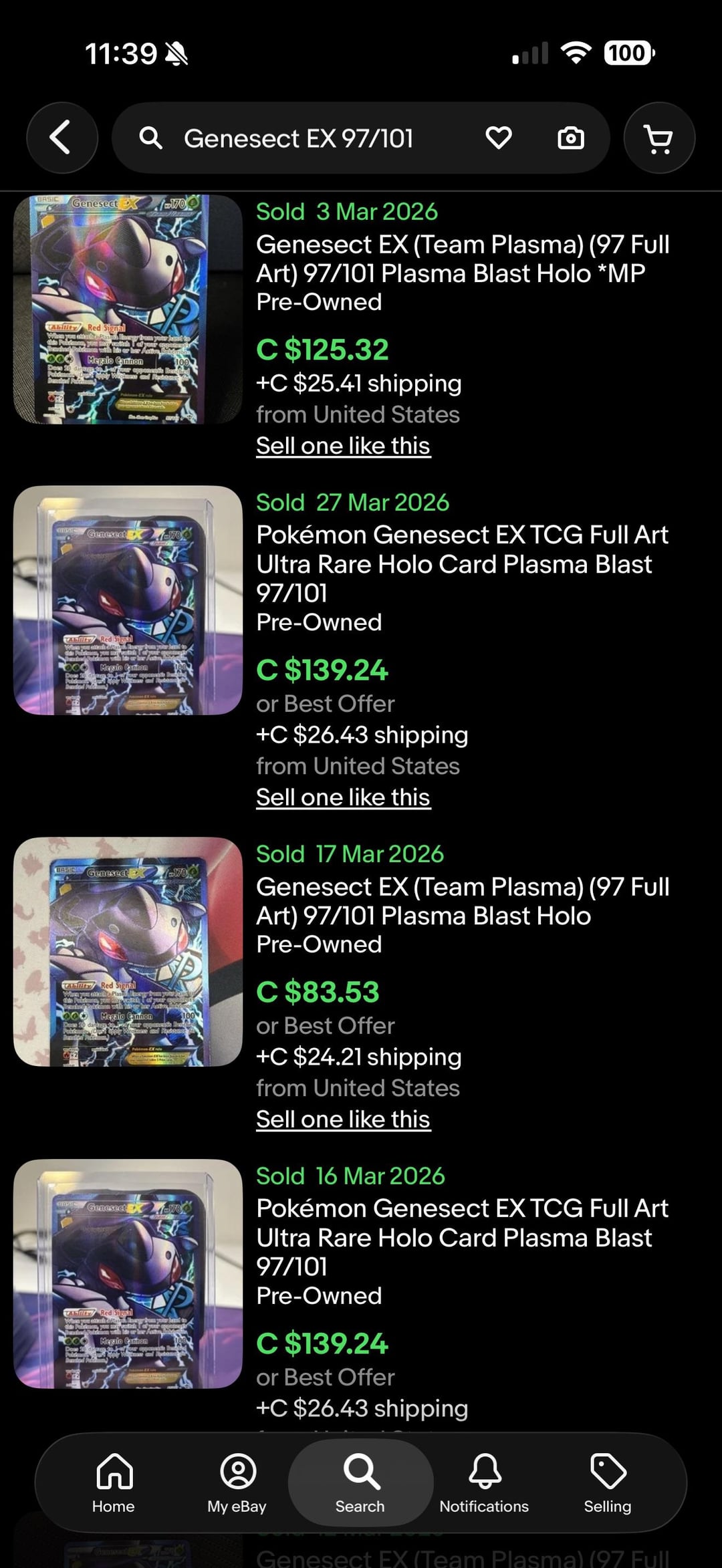
Task: Open the shopping cart
Action: [659, 138]
